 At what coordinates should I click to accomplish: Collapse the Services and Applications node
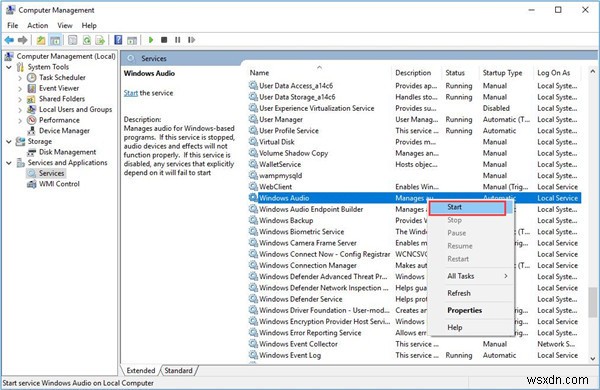click(x=9, y=163)
